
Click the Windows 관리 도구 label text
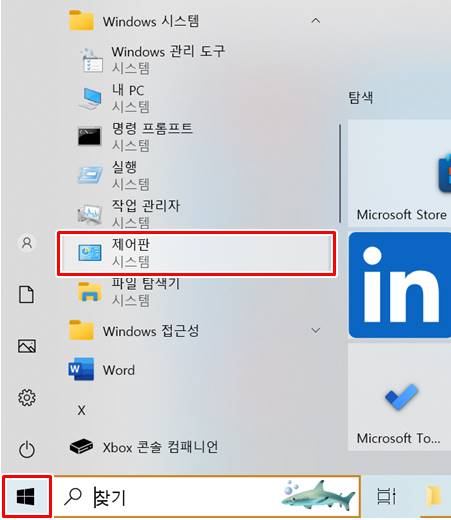[x=168, y=52]
